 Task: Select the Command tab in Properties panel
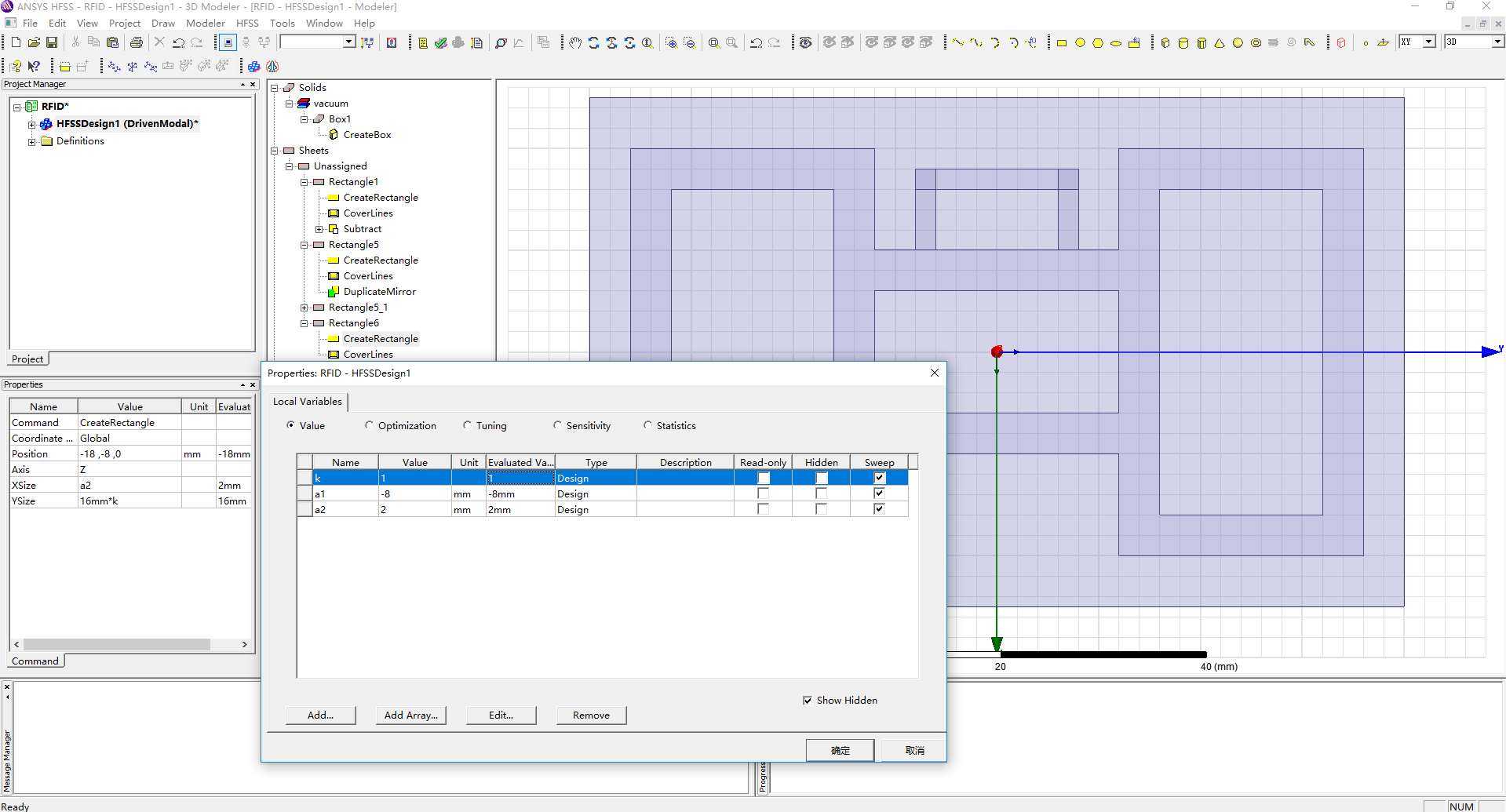point(35,661)
